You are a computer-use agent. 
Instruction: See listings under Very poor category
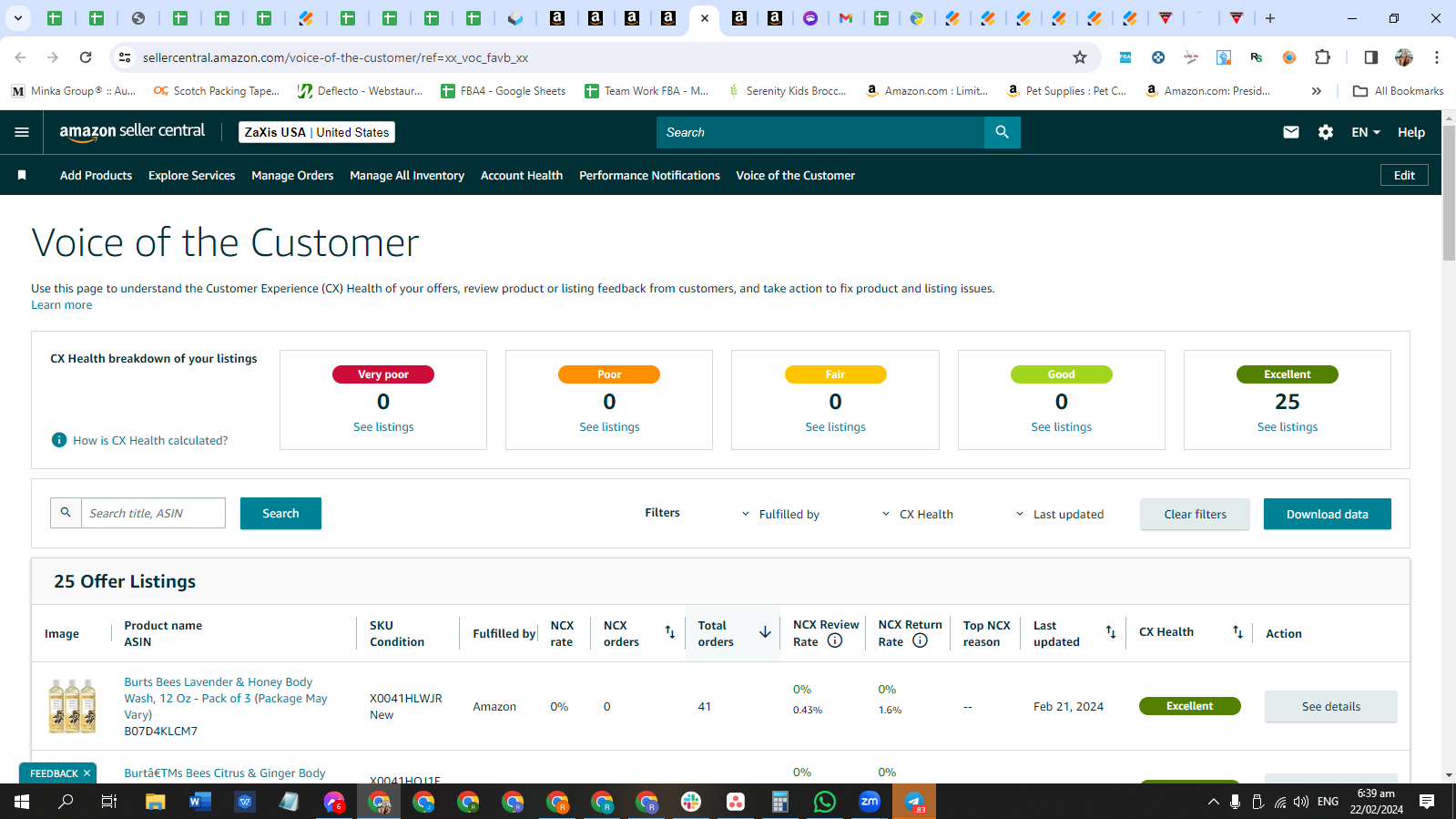tap(383, 426)
